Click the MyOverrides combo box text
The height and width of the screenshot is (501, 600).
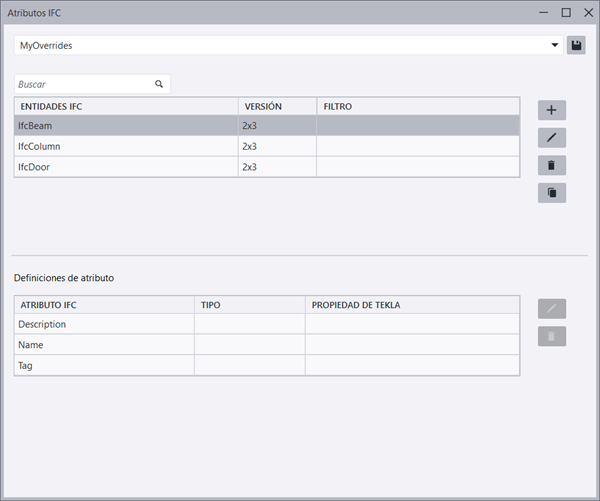46,46
